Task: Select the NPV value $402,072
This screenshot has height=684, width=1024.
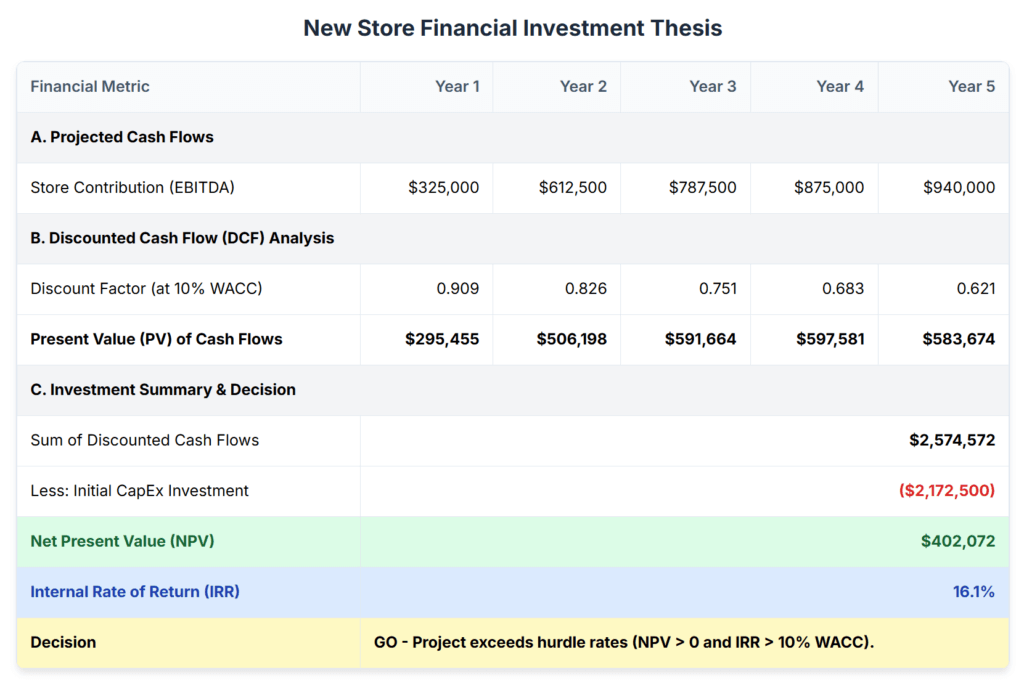Action: [x=958, y=541]
